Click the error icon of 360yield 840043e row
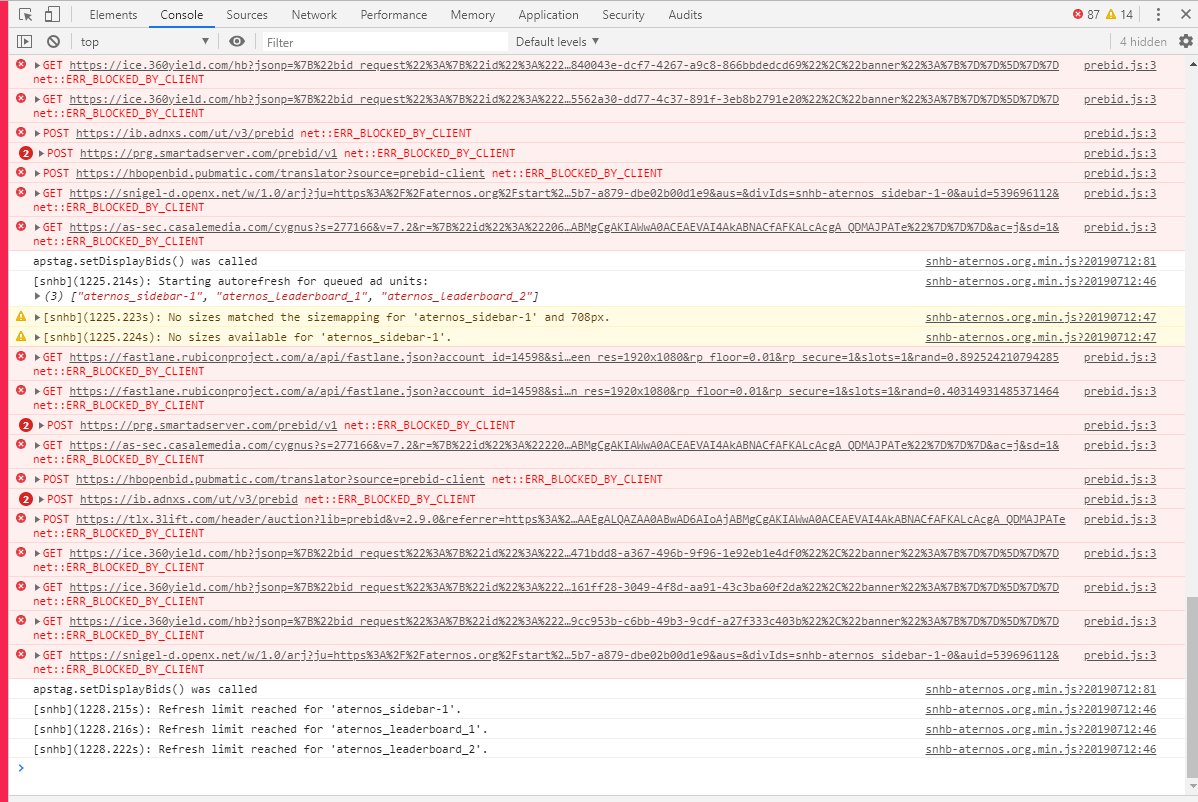The width and height of the screenshot is (1198, 802). click(21, 64)
